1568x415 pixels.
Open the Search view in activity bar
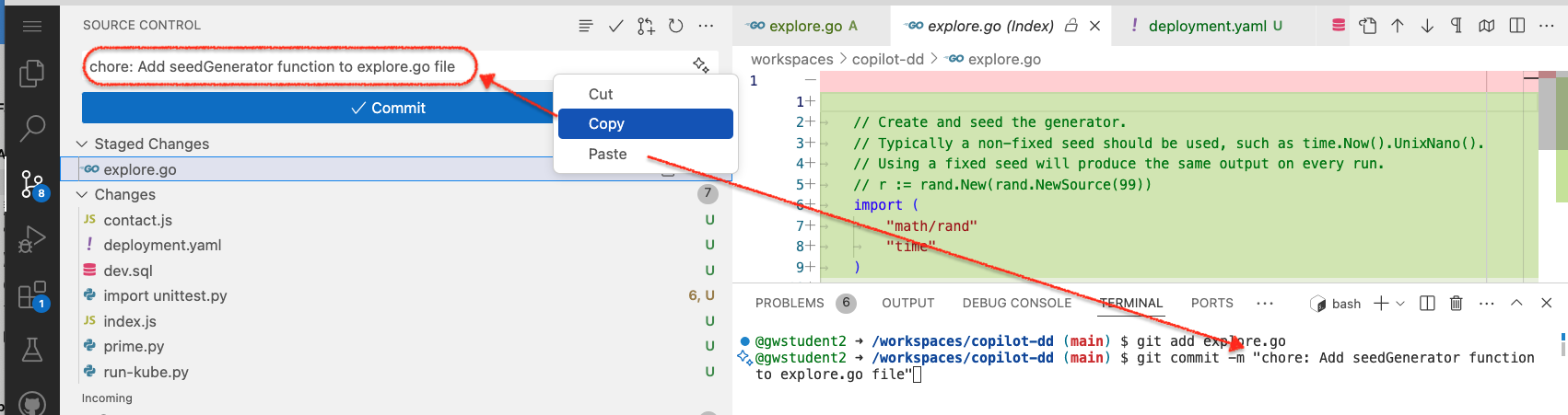tap(32, 127)
